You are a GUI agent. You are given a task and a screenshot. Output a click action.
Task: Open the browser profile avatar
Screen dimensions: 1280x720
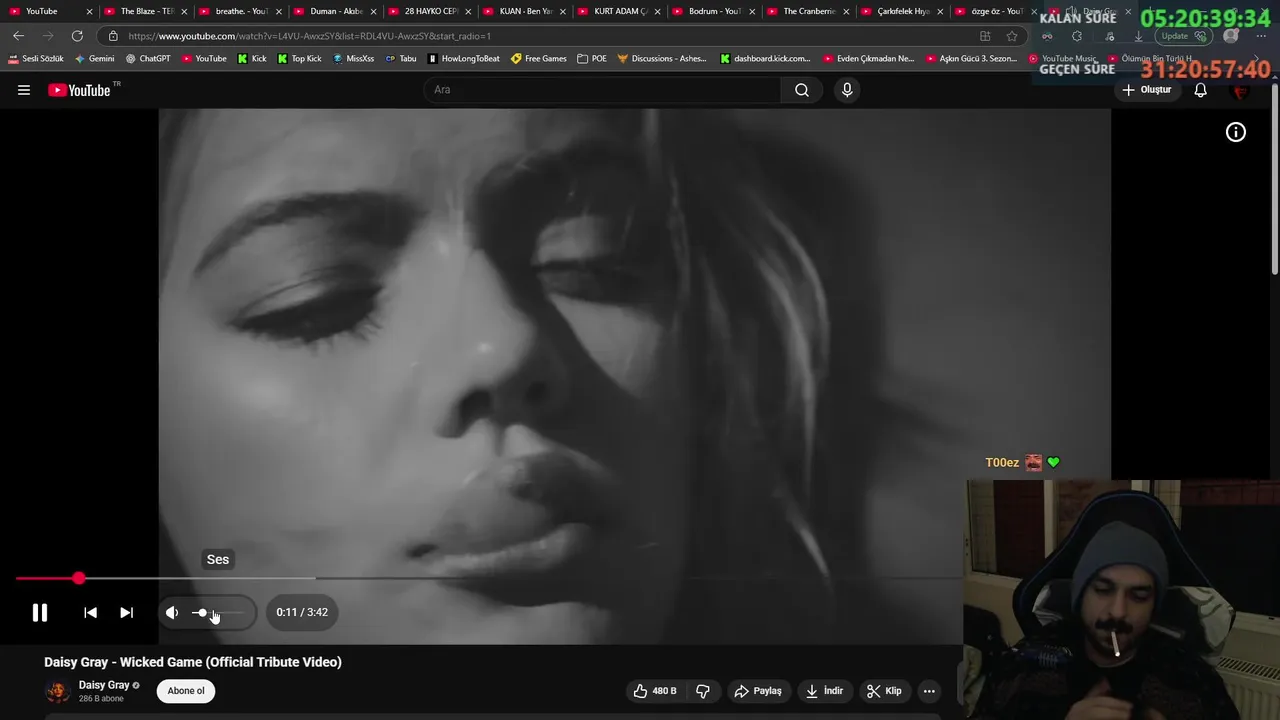(1231, 36)
